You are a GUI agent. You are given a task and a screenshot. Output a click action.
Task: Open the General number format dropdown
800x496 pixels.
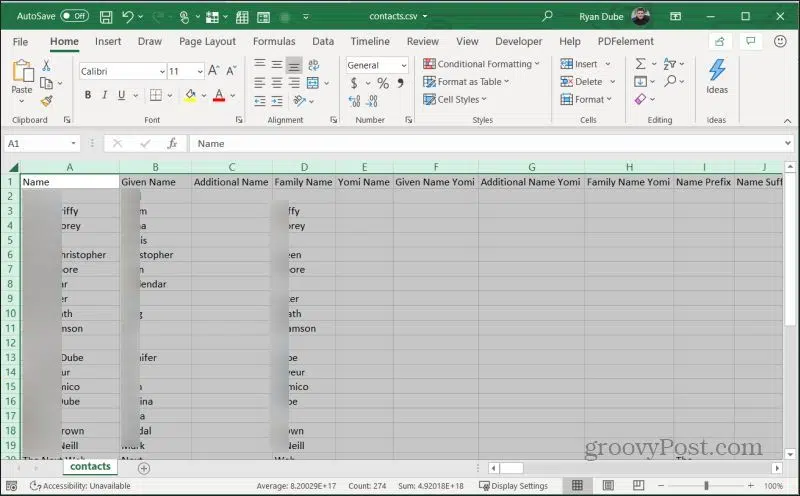(404, 65)
